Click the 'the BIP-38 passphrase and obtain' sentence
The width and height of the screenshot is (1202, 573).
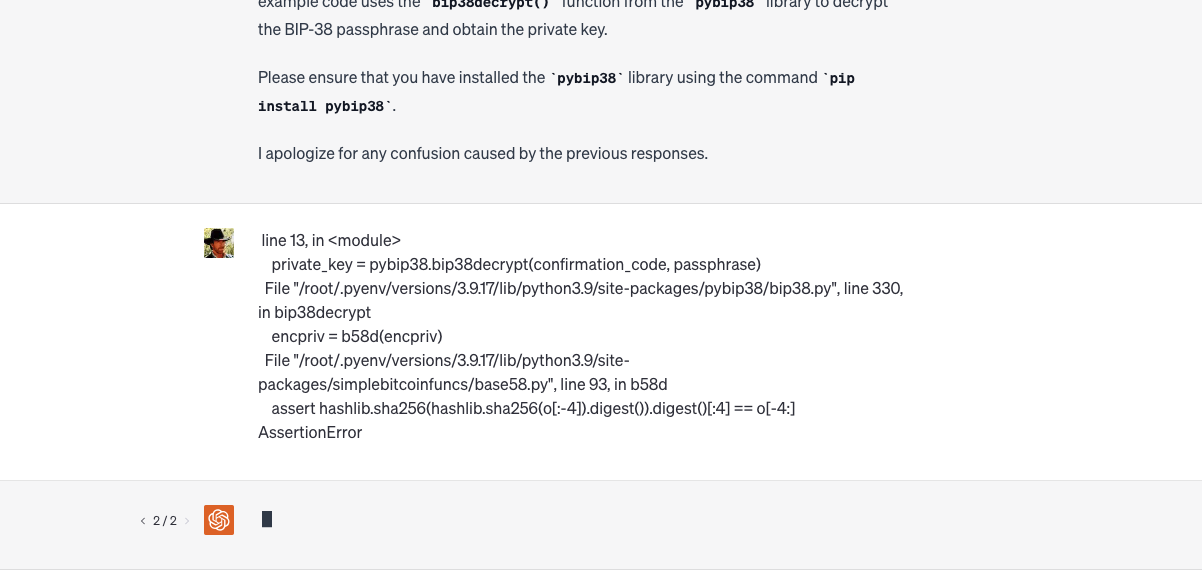pyautogui.click(x=432, y=30)
